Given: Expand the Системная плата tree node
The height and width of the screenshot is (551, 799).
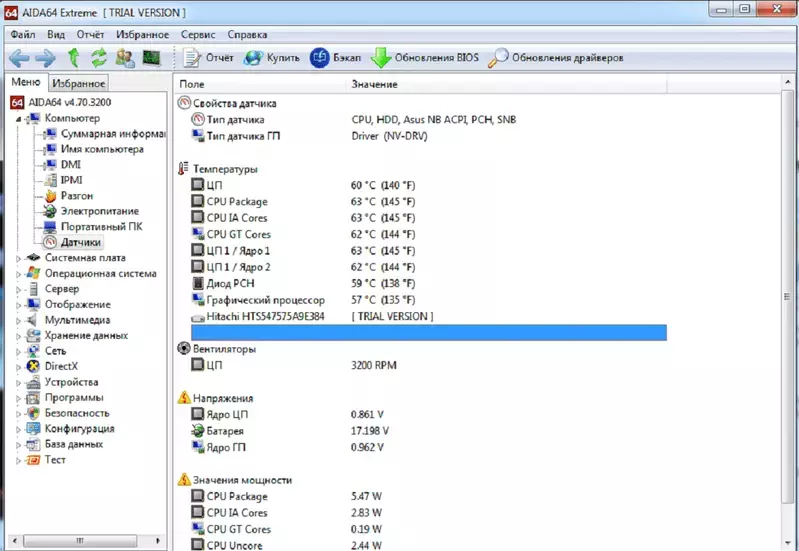Looking at the screenshot, I should click(18, 258).
